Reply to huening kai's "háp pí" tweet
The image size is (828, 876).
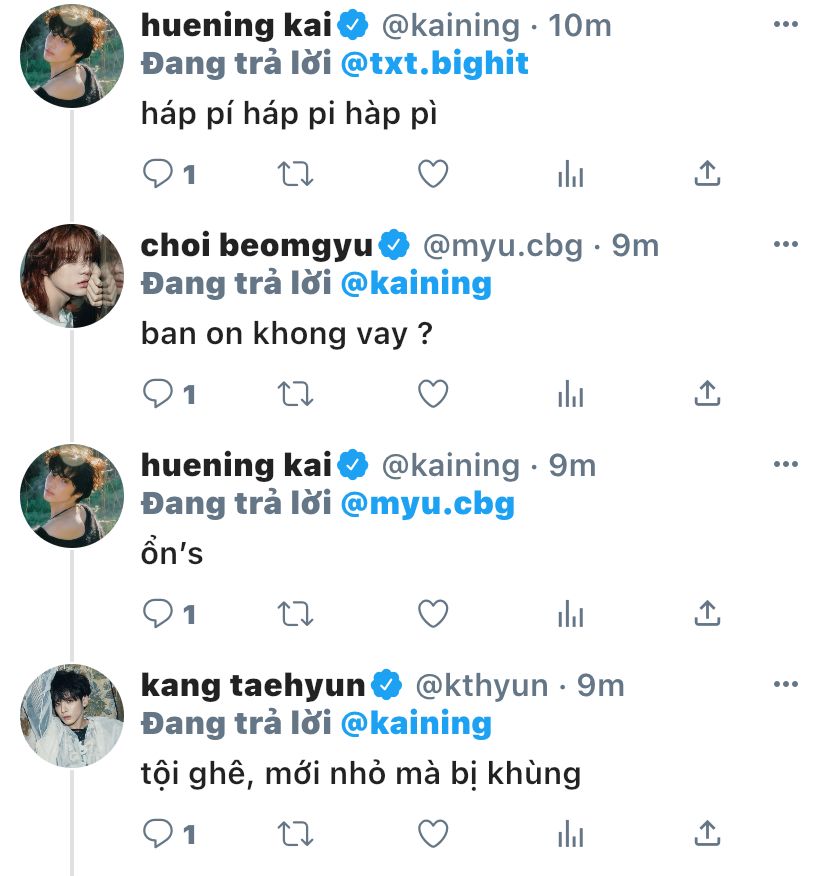158,175
